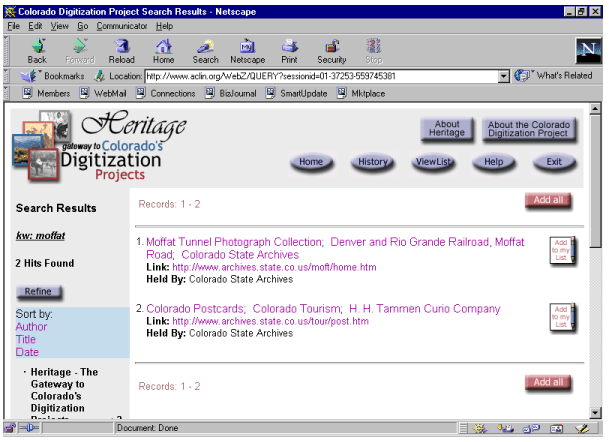Open the Edit menu
Screen dimensions: 609x442
pyautogui.click(x=35, y=26)
